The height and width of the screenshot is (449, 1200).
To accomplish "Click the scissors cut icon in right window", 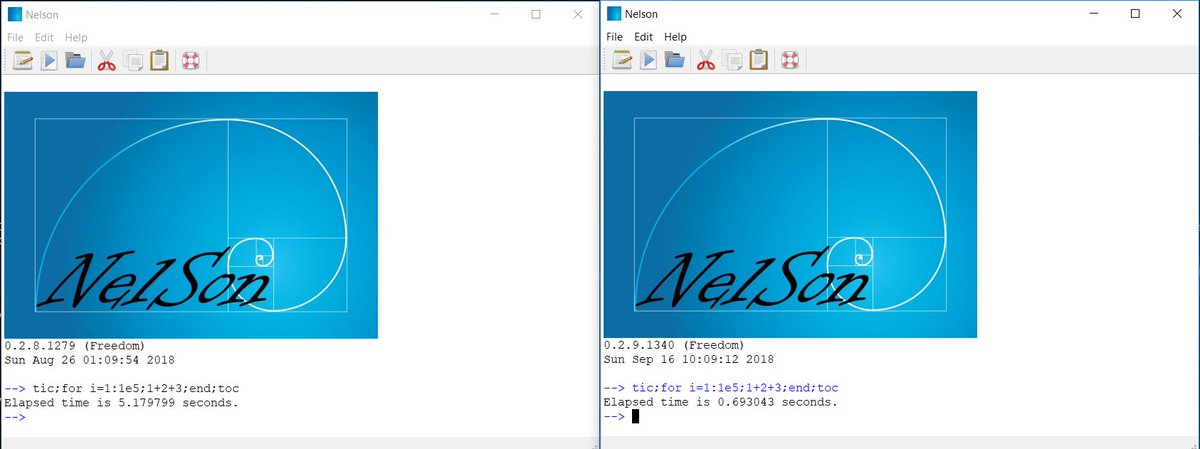I will pos(706,60).
